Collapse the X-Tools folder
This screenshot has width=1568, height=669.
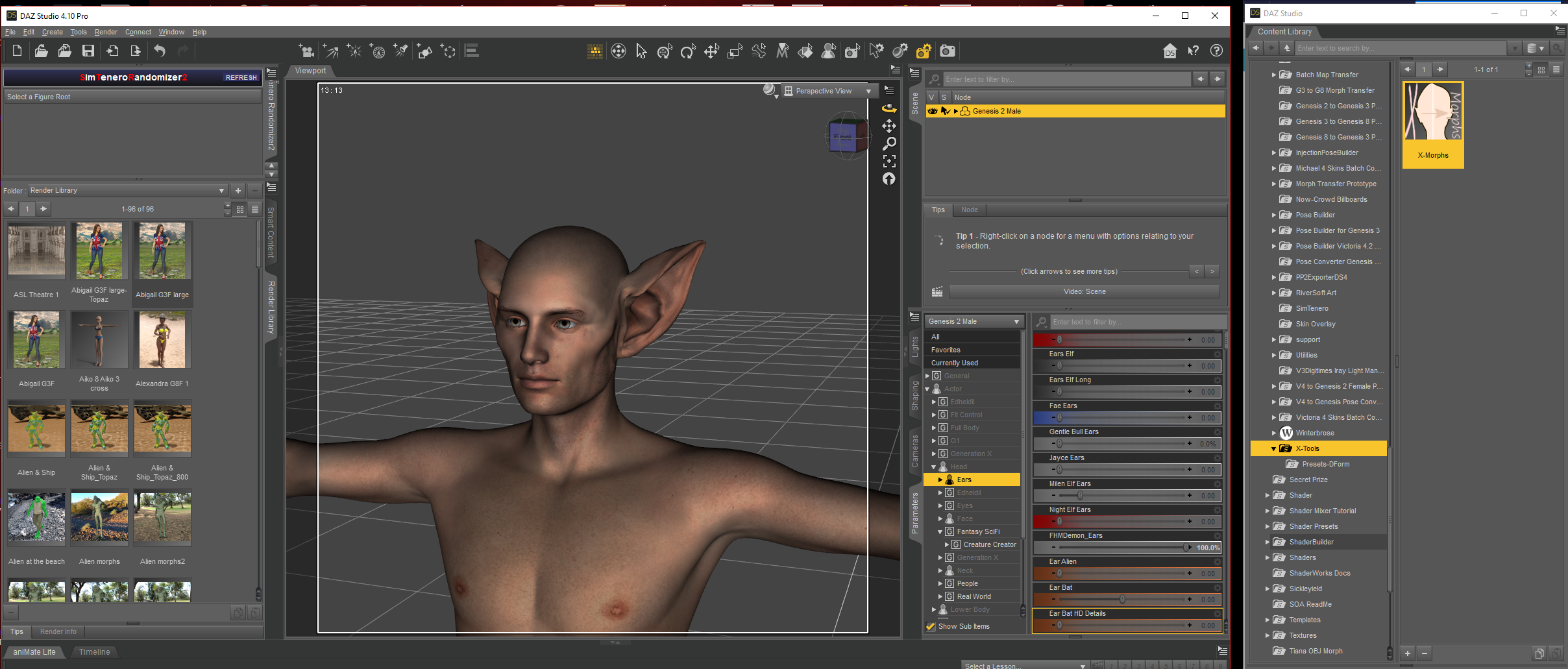click(1273, 449)
